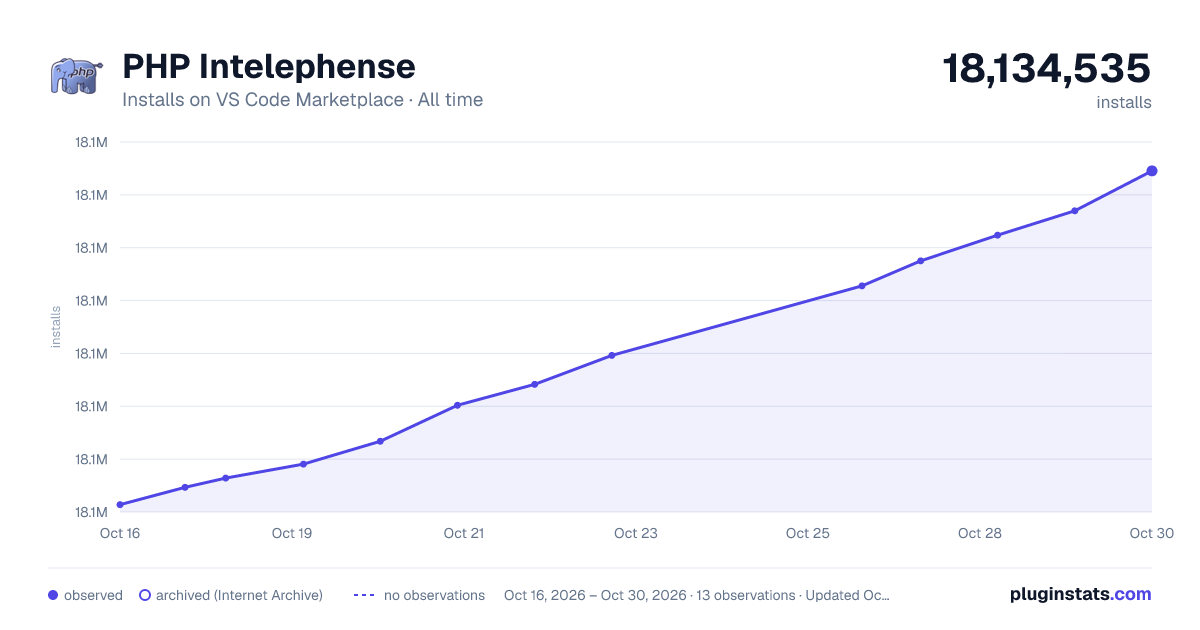The height and width of the screenshot is (630, 1200).
Task: Click the vertical 'installs' axis title
Action: point(56,327)
